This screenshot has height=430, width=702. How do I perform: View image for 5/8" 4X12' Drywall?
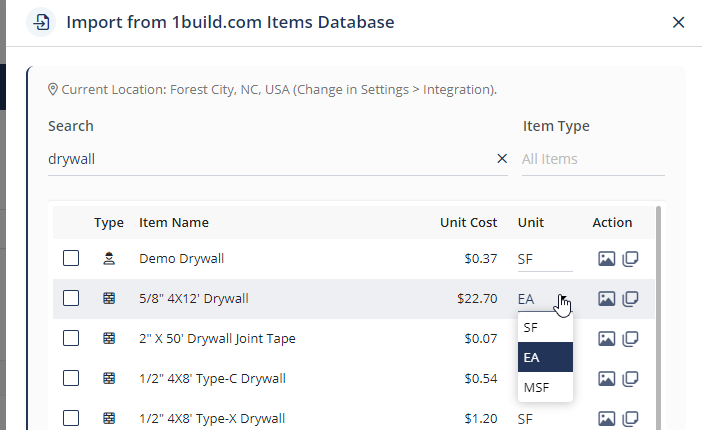[x=607, y=298]
